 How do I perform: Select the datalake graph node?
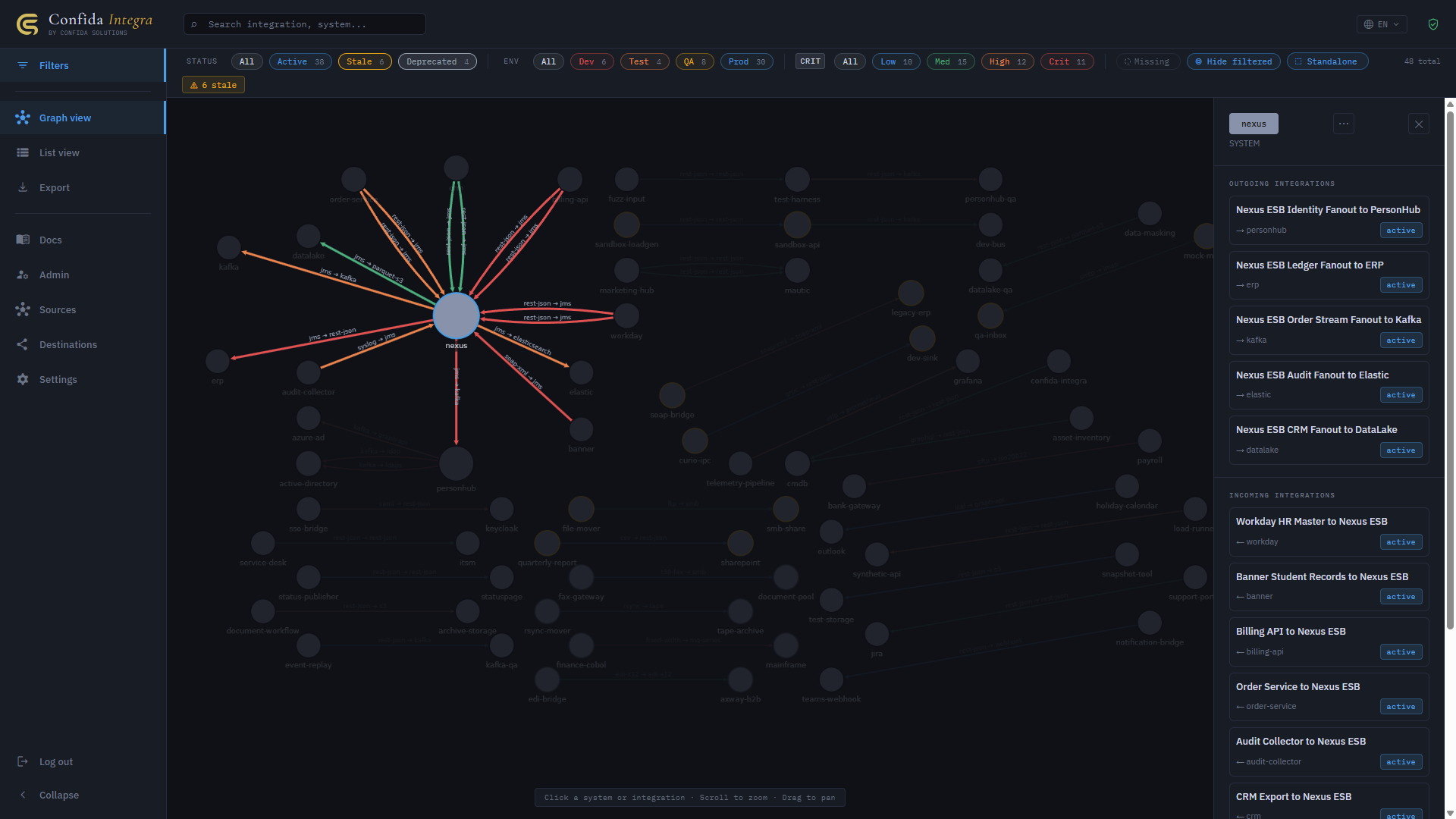308,236
